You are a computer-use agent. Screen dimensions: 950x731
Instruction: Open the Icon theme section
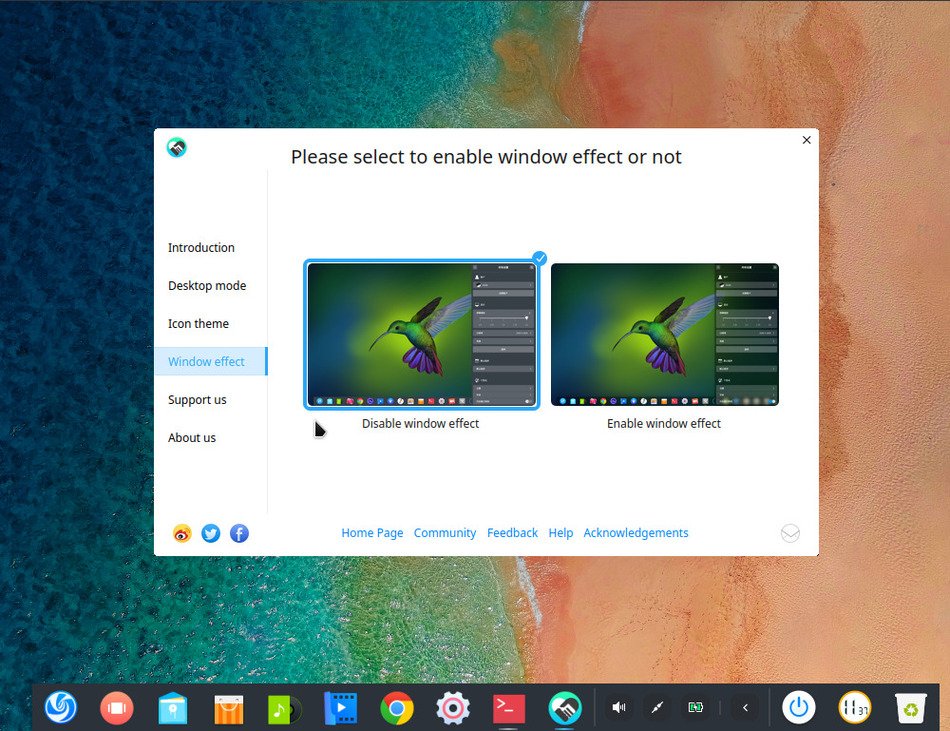pyautogui.click(x=198, y=323)
